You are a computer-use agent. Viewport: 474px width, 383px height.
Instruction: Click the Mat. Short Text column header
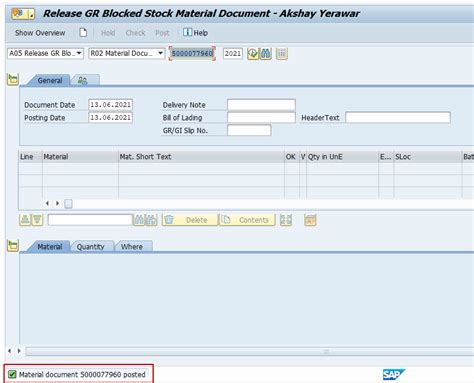point(201,157)
